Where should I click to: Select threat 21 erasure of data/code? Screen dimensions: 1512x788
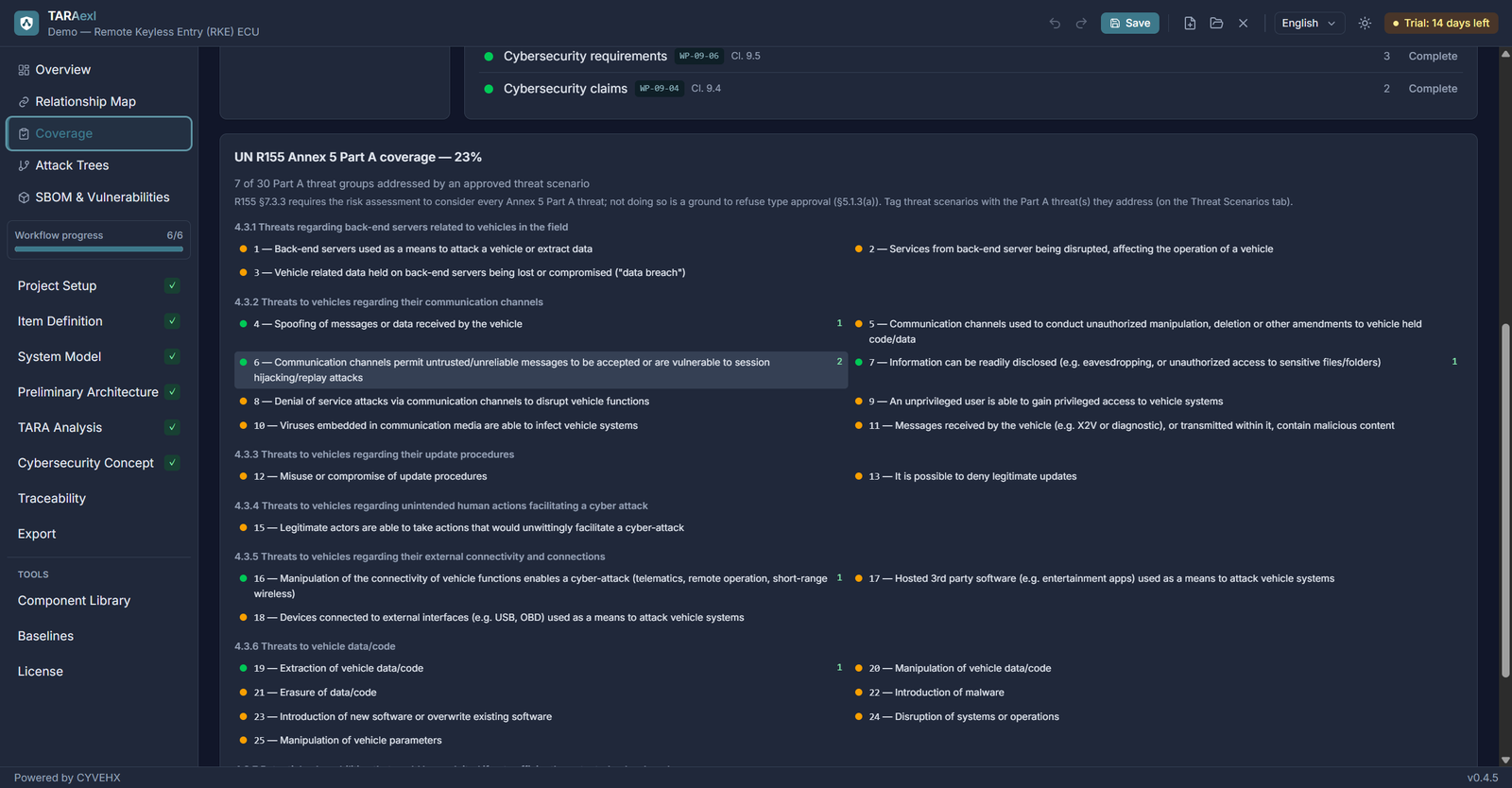click(x=541, y=693)
